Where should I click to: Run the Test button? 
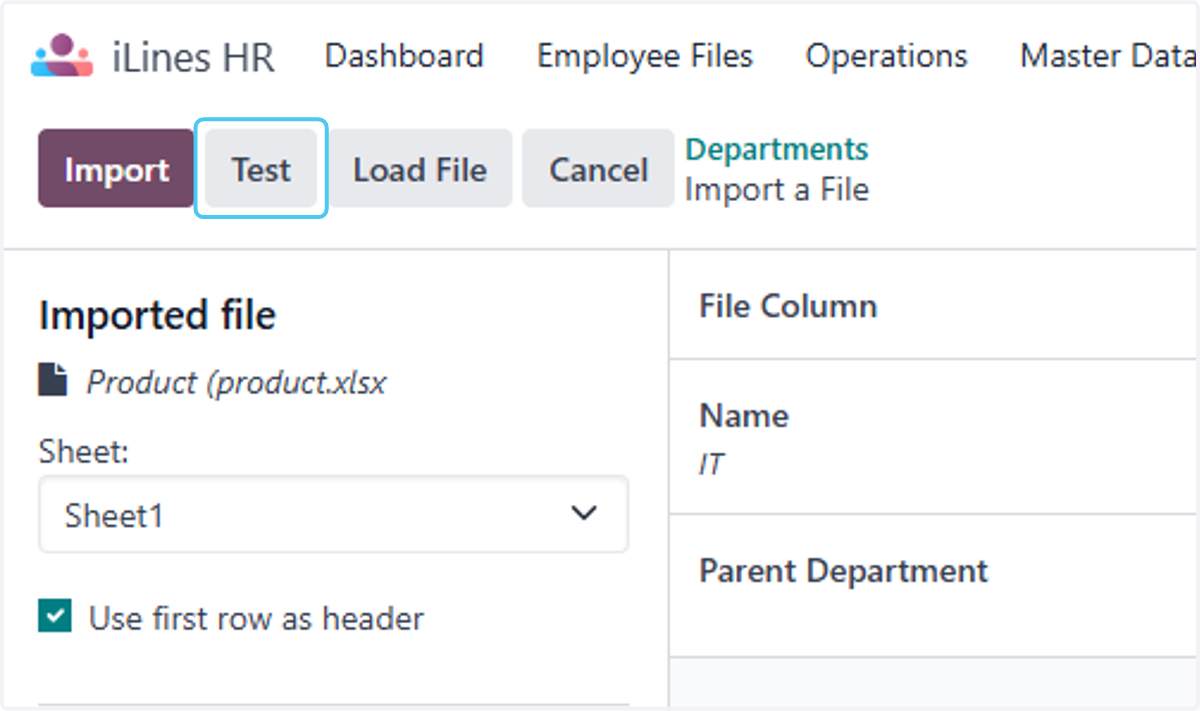click(261, 169)
